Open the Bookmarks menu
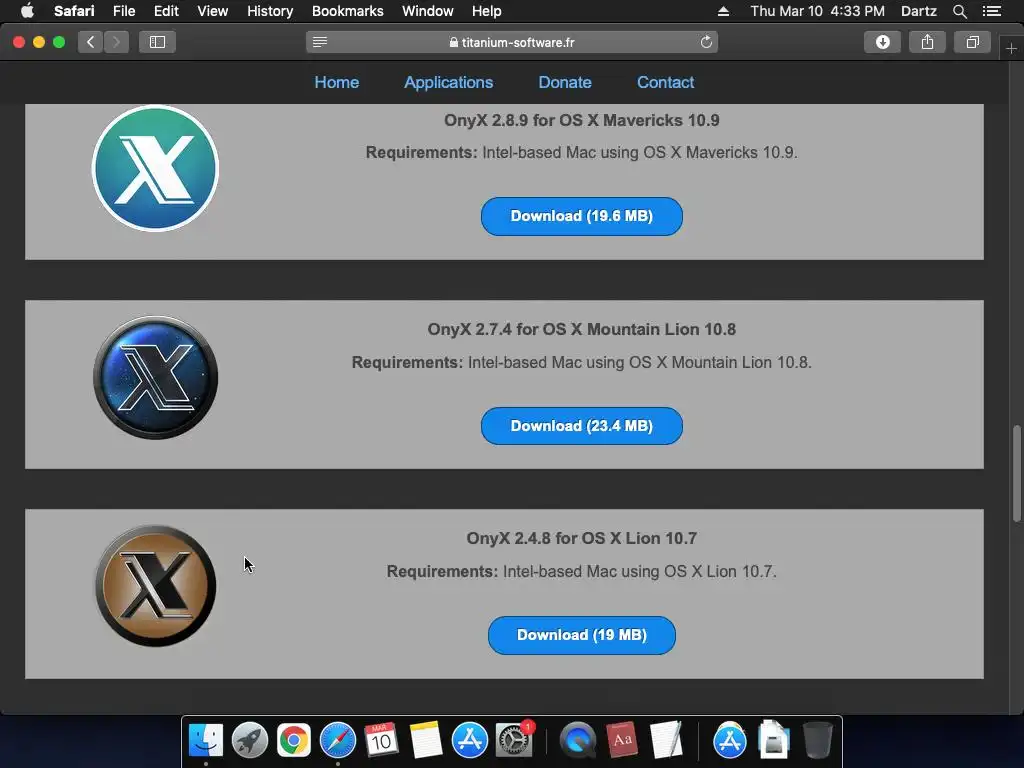Viewport: 1024px width, 768px height. coord(347,11)
